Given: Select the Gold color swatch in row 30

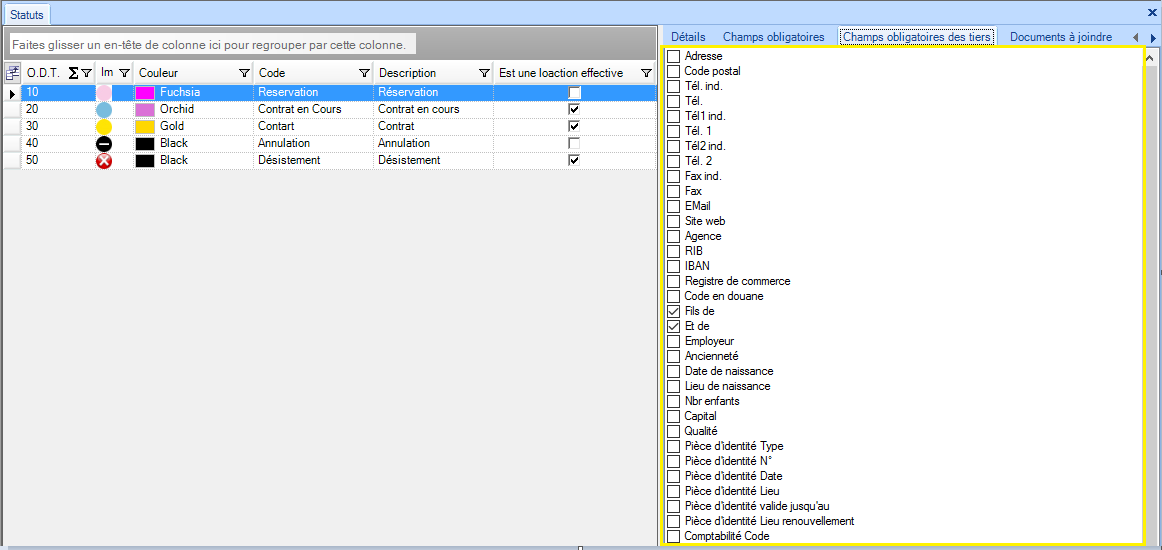Looking at the screenshot, I should coord(145,127).
